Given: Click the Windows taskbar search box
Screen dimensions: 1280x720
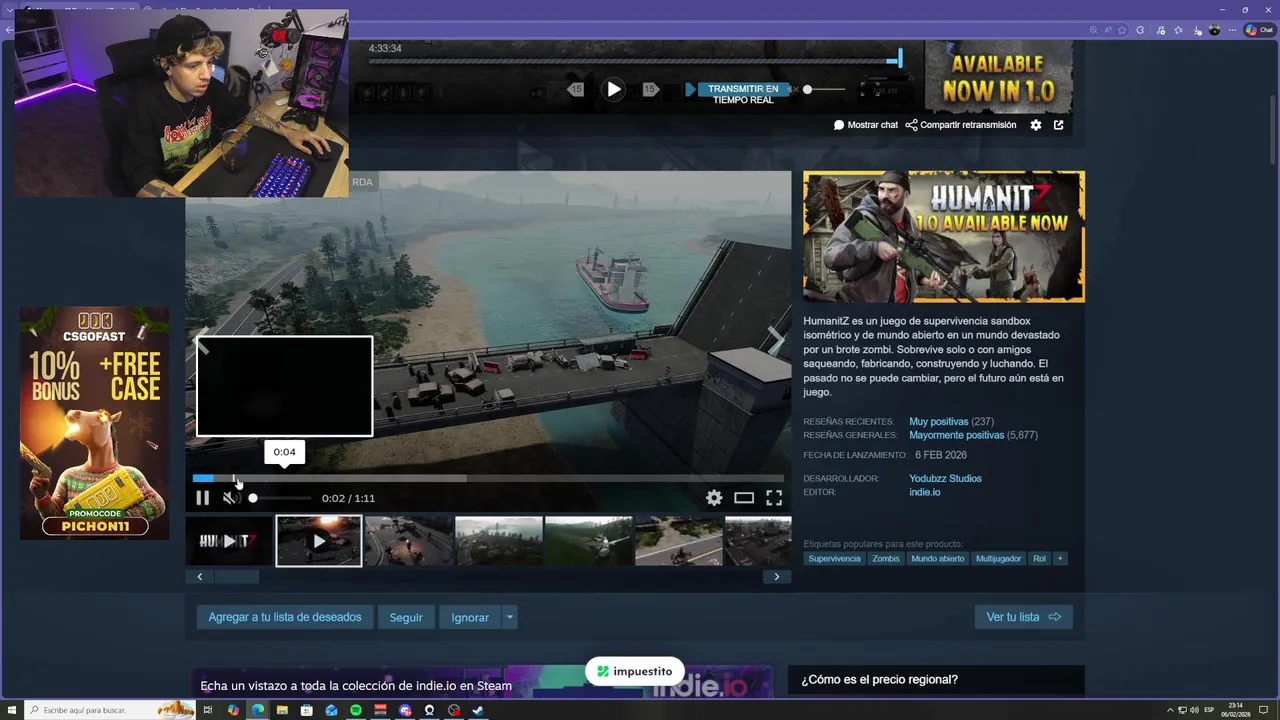Looking at the screenshot, I should point(110,710).
